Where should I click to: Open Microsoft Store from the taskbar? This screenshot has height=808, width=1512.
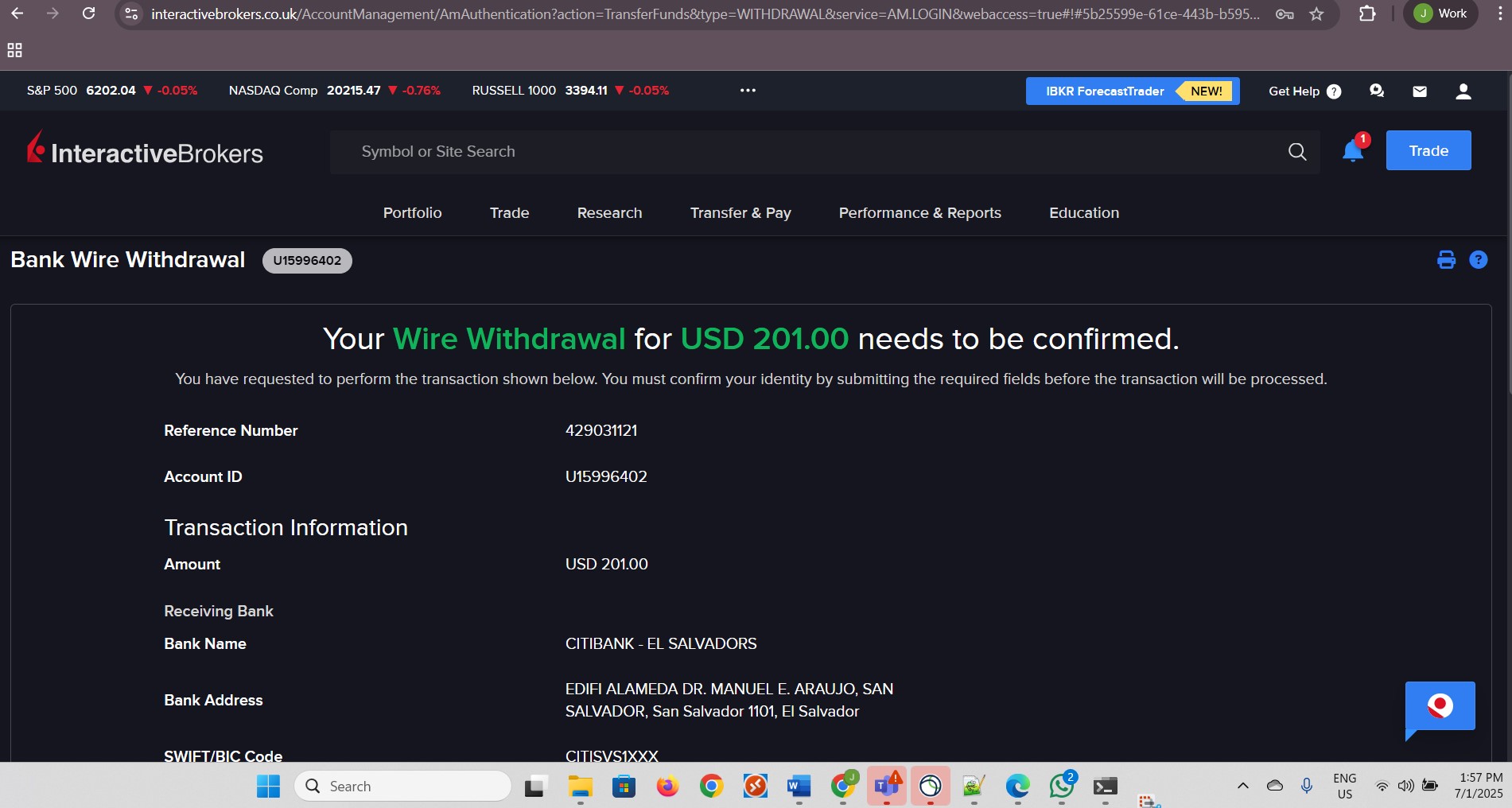coord(624,786)
